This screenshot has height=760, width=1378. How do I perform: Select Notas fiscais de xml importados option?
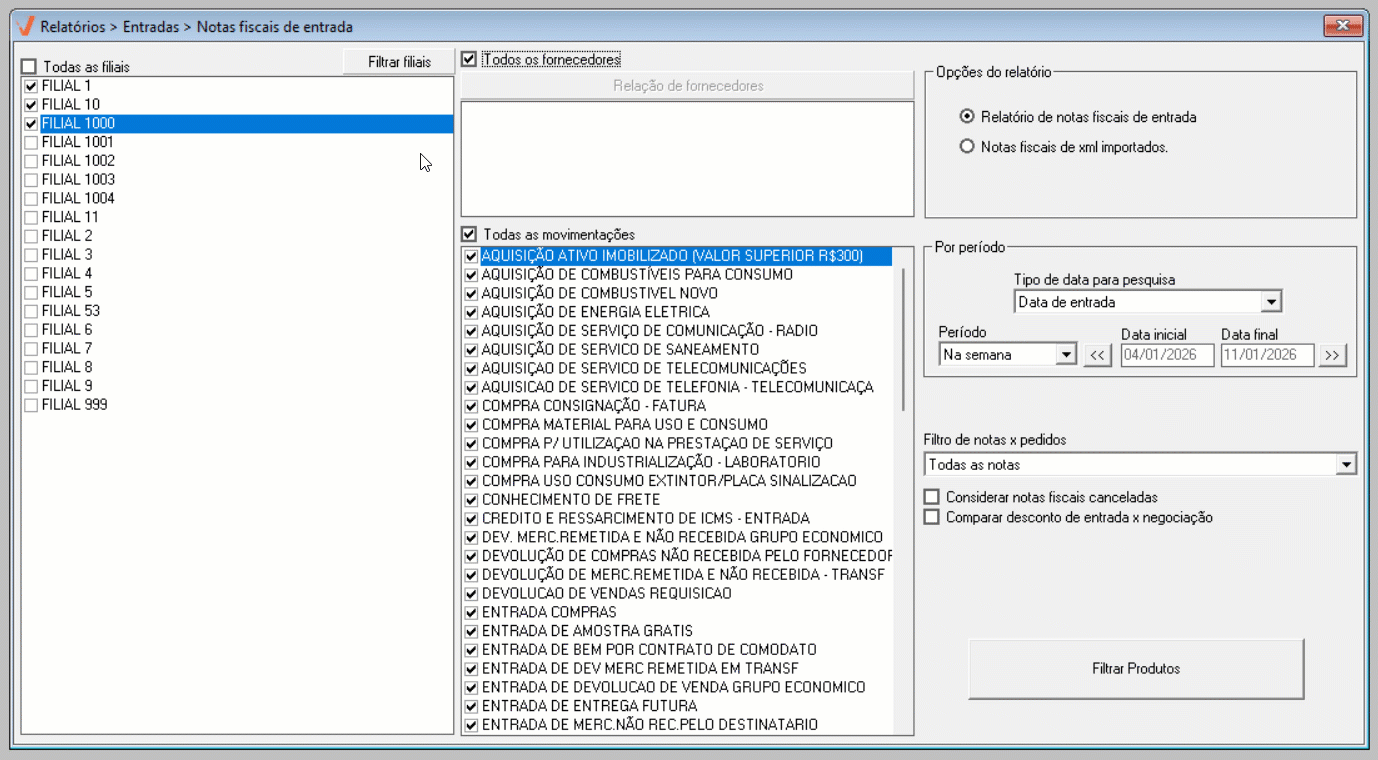[966, 147]
